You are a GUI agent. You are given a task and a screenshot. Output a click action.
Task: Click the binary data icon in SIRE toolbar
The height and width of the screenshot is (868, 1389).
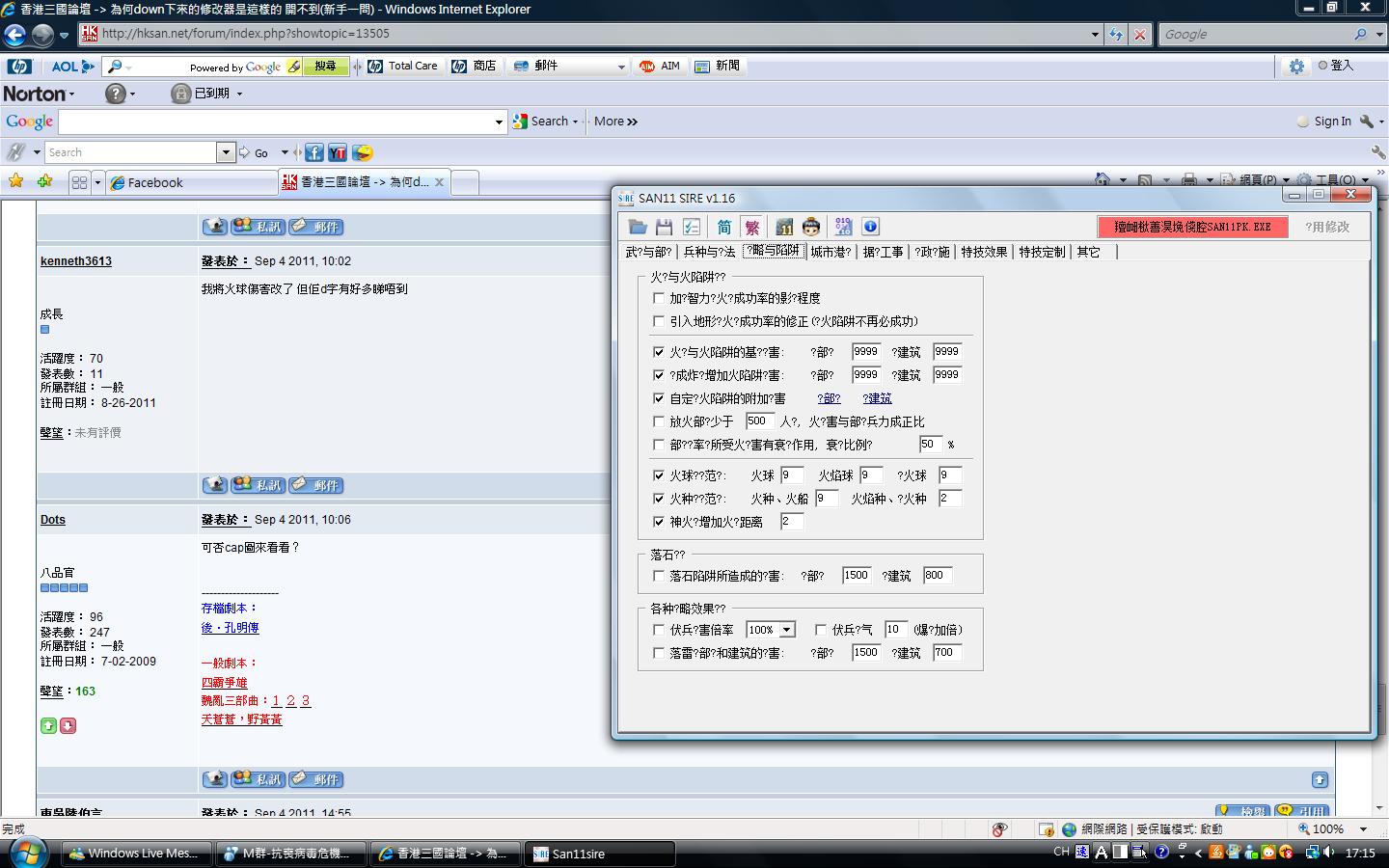coord(843,227)
